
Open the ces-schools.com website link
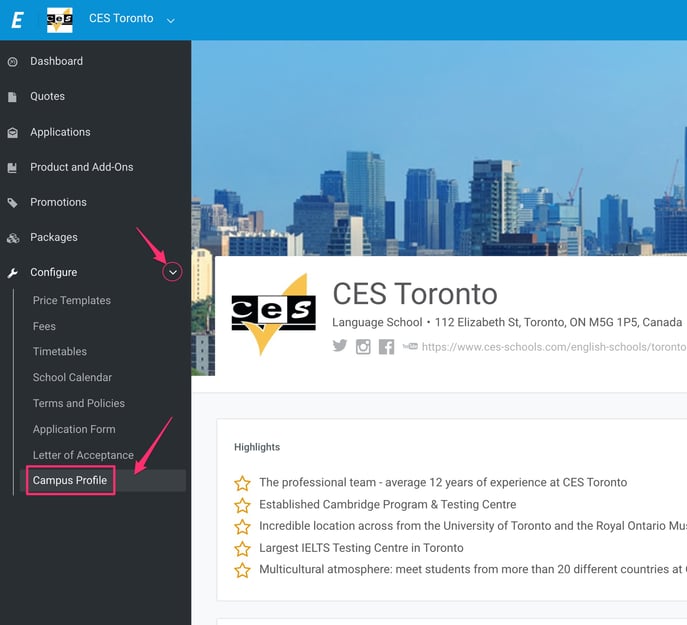554,347
